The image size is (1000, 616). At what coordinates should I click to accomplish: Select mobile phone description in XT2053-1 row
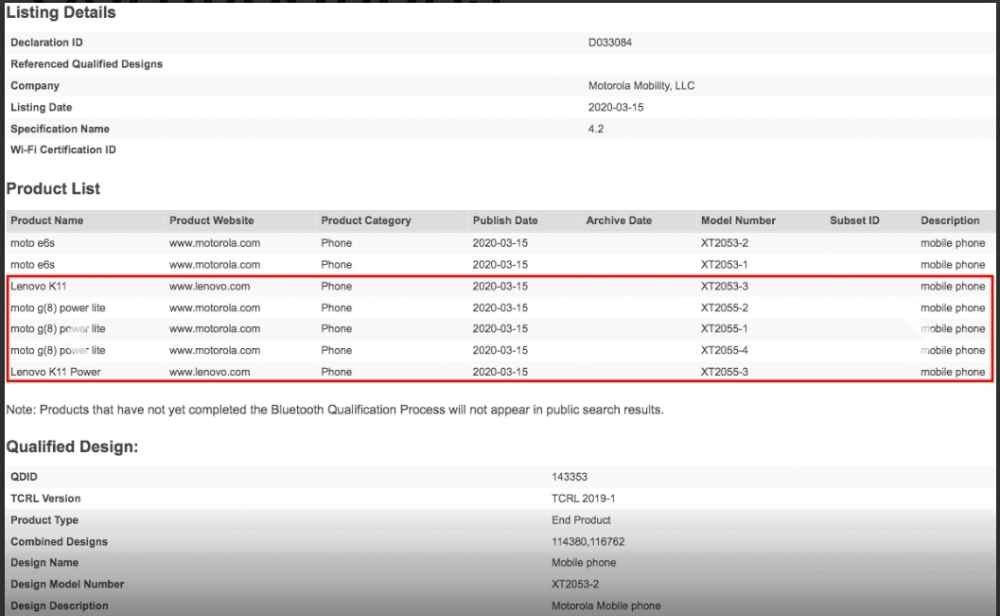point(952,265)
